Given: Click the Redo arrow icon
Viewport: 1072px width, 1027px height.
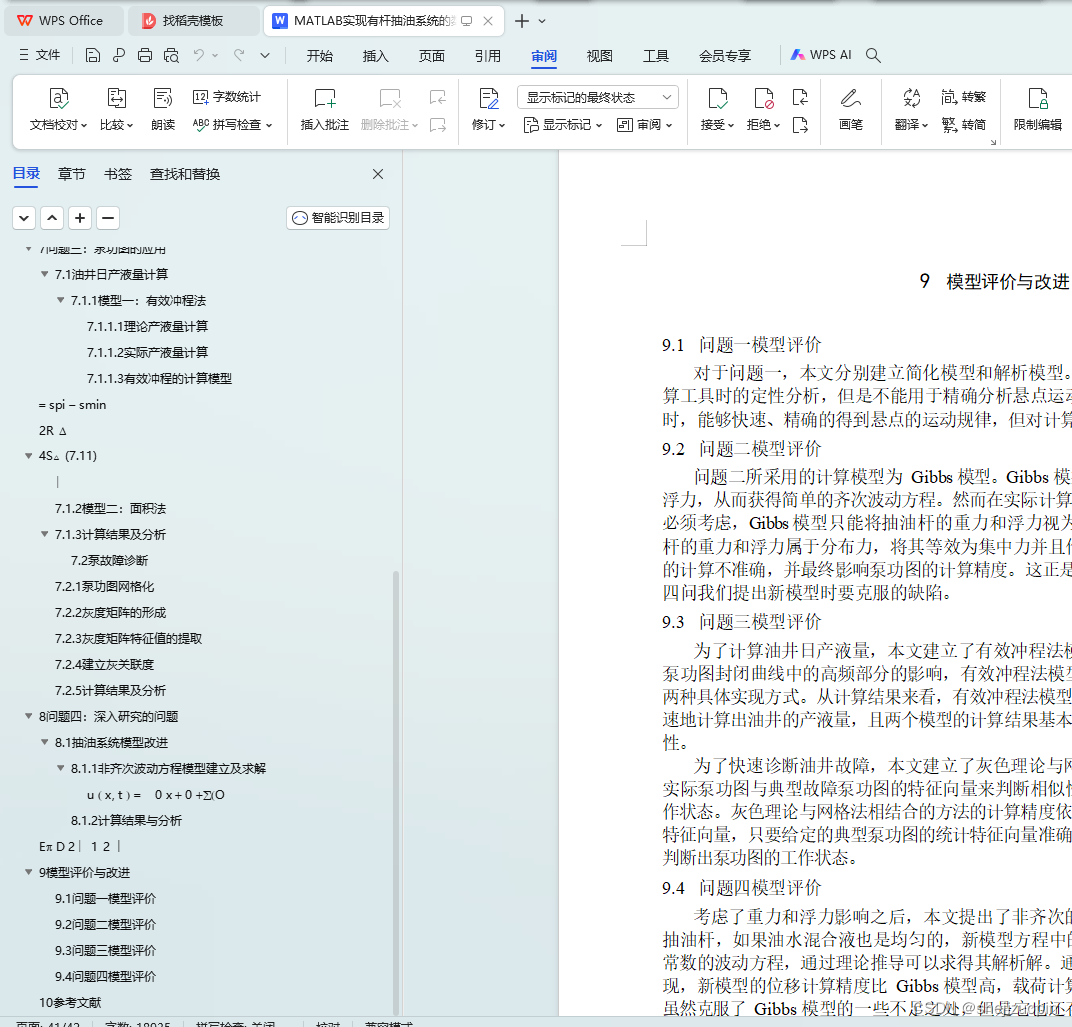Looking at the screenshot, I should [239, 55].
